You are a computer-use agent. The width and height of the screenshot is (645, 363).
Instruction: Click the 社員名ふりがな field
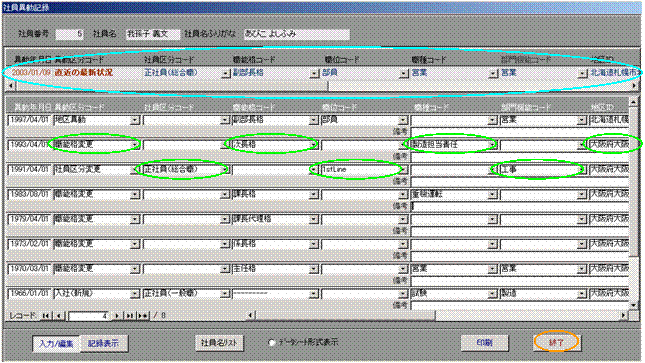(x=296, y=34)
